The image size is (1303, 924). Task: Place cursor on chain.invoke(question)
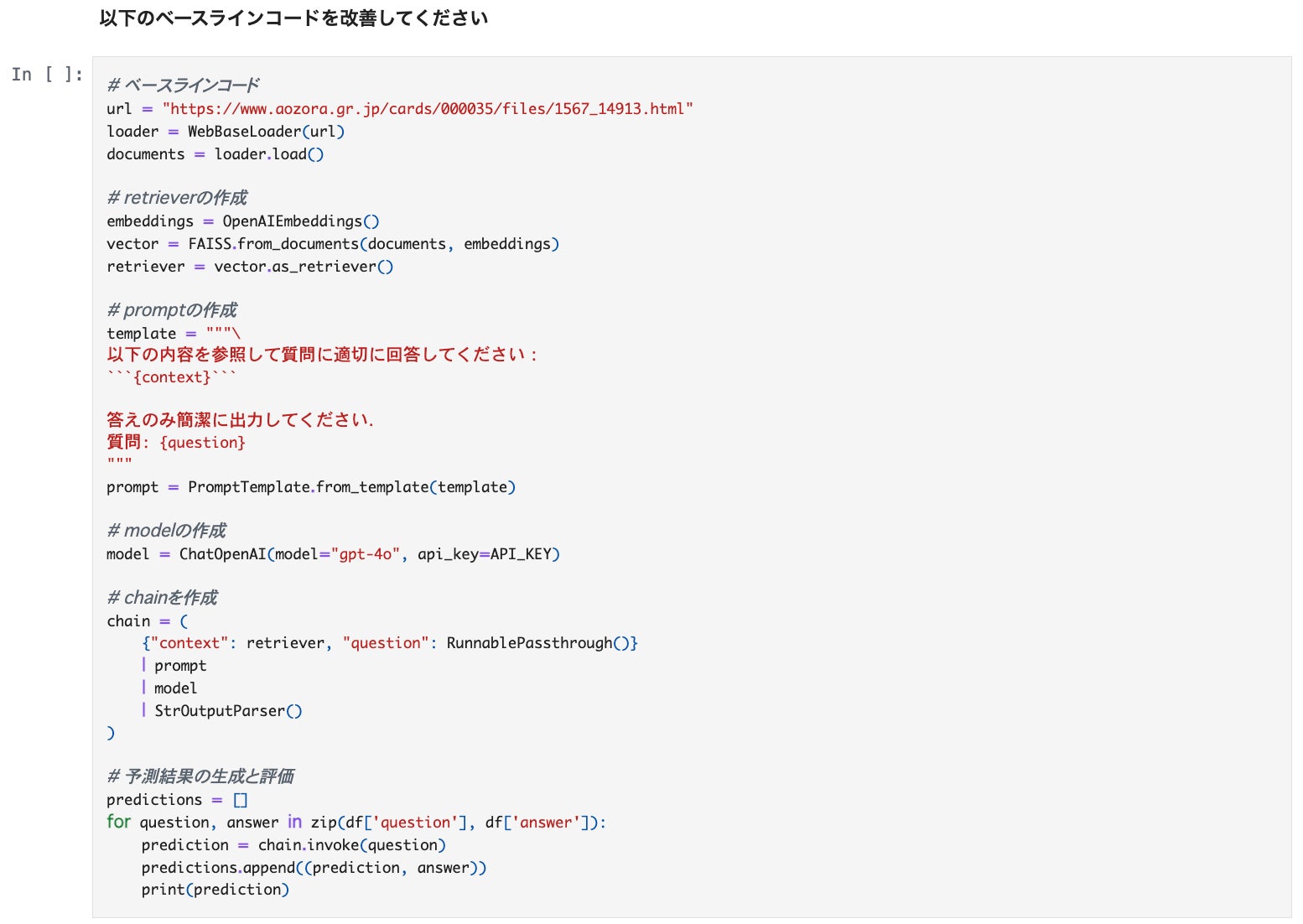[351, 845]
